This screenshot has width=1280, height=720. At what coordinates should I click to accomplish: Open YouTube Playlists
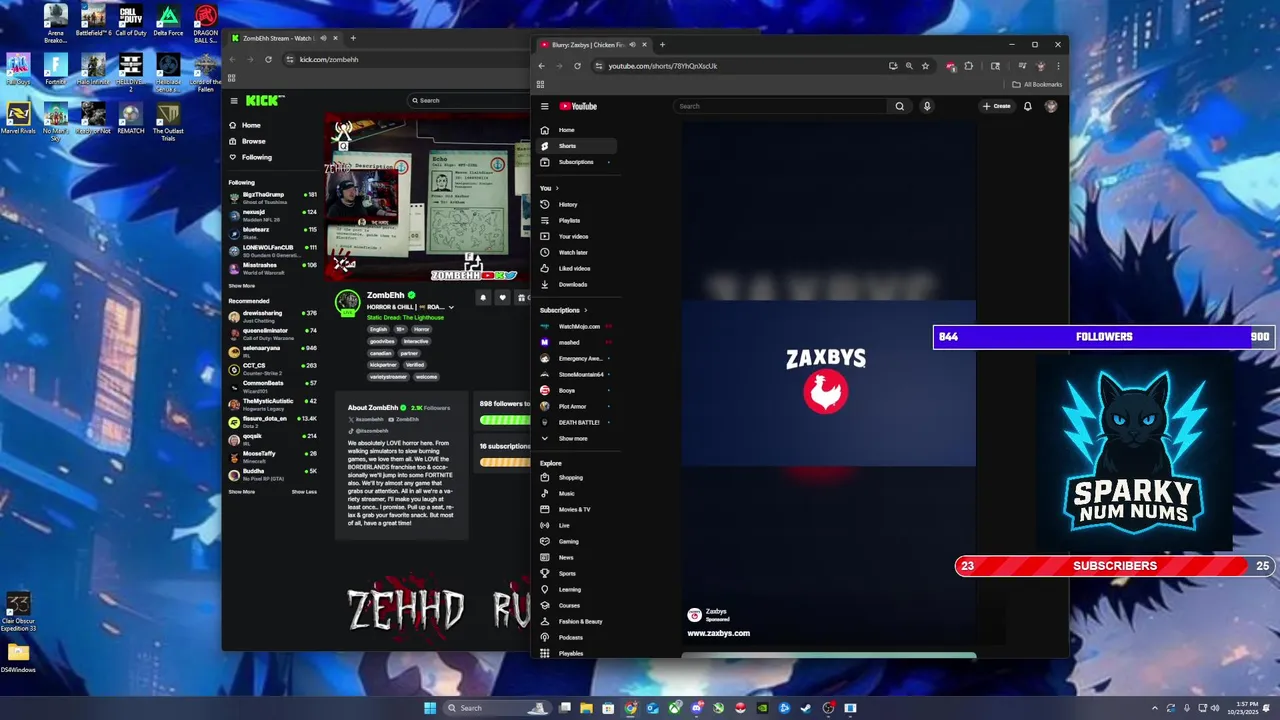pos(577,220)
